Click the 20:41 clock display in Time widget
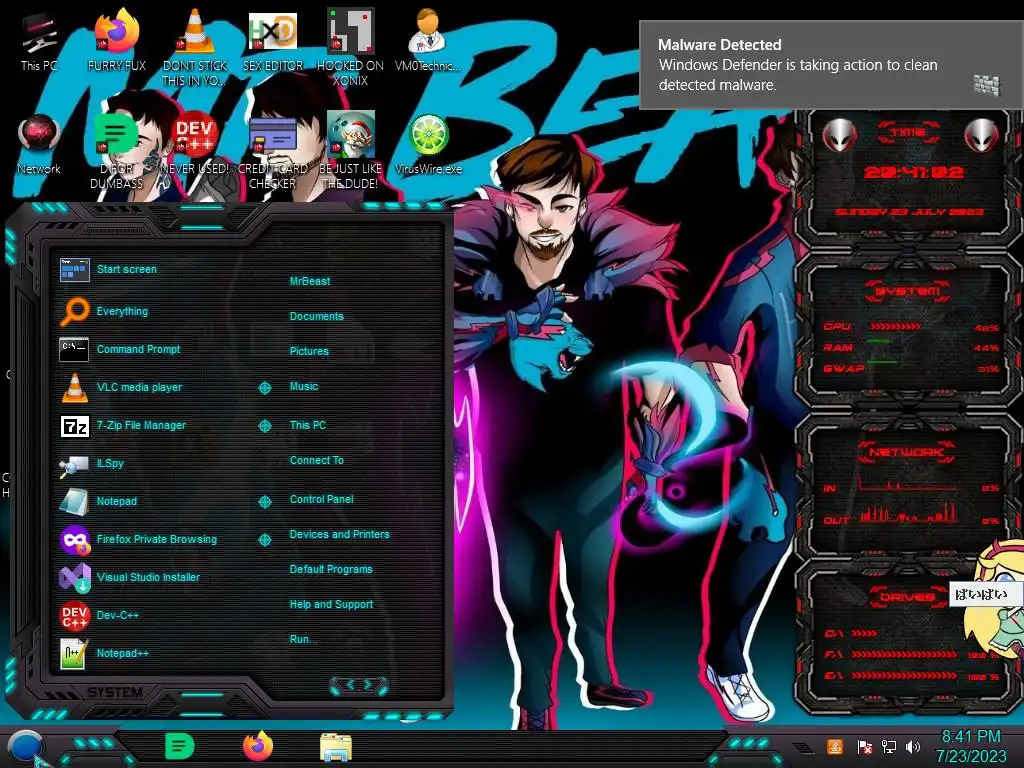 pos(914,172)
